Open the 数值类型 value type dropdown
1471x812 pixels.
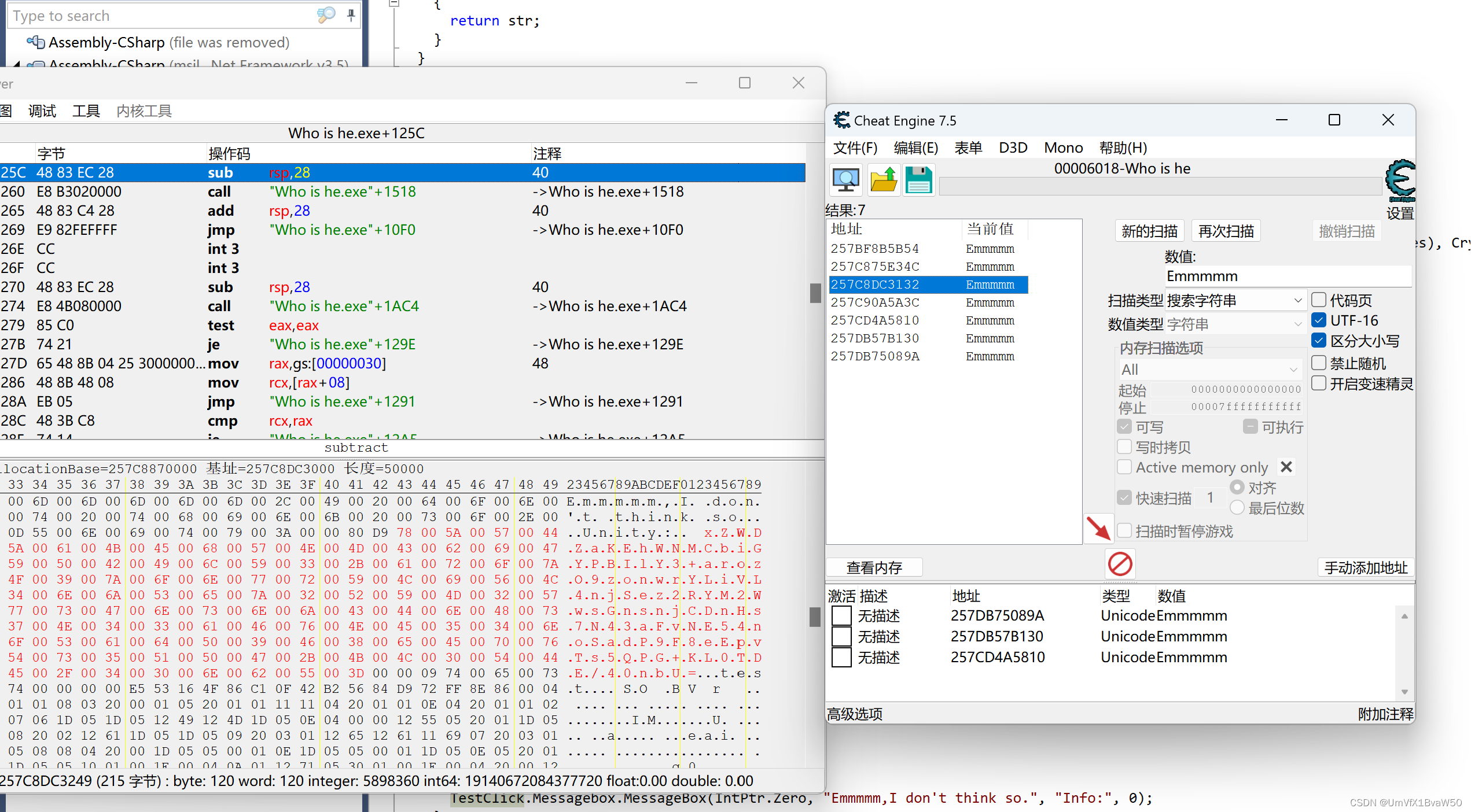[1234, 324]
